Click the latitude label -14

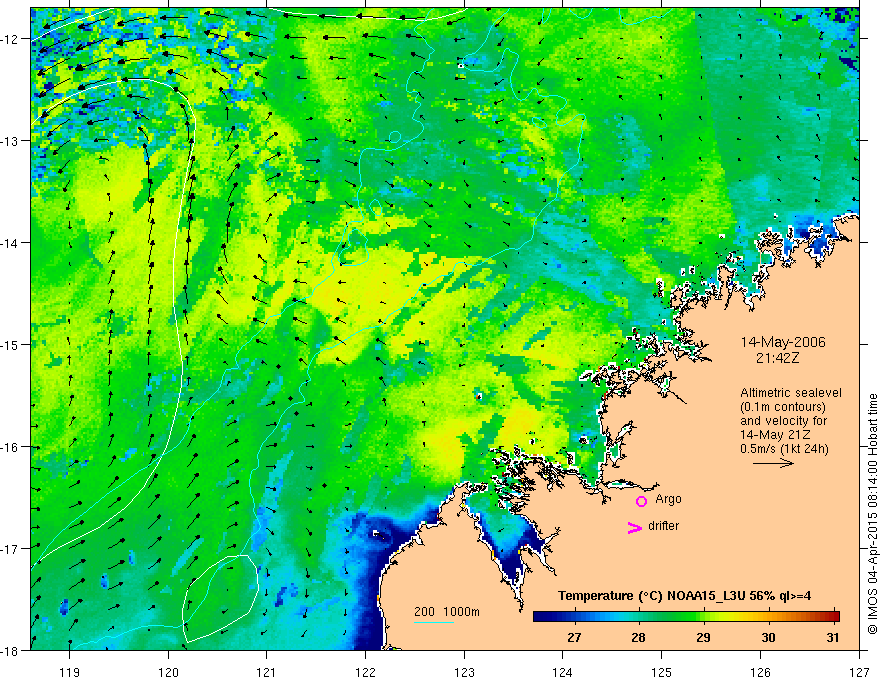(x=11, y=243)
